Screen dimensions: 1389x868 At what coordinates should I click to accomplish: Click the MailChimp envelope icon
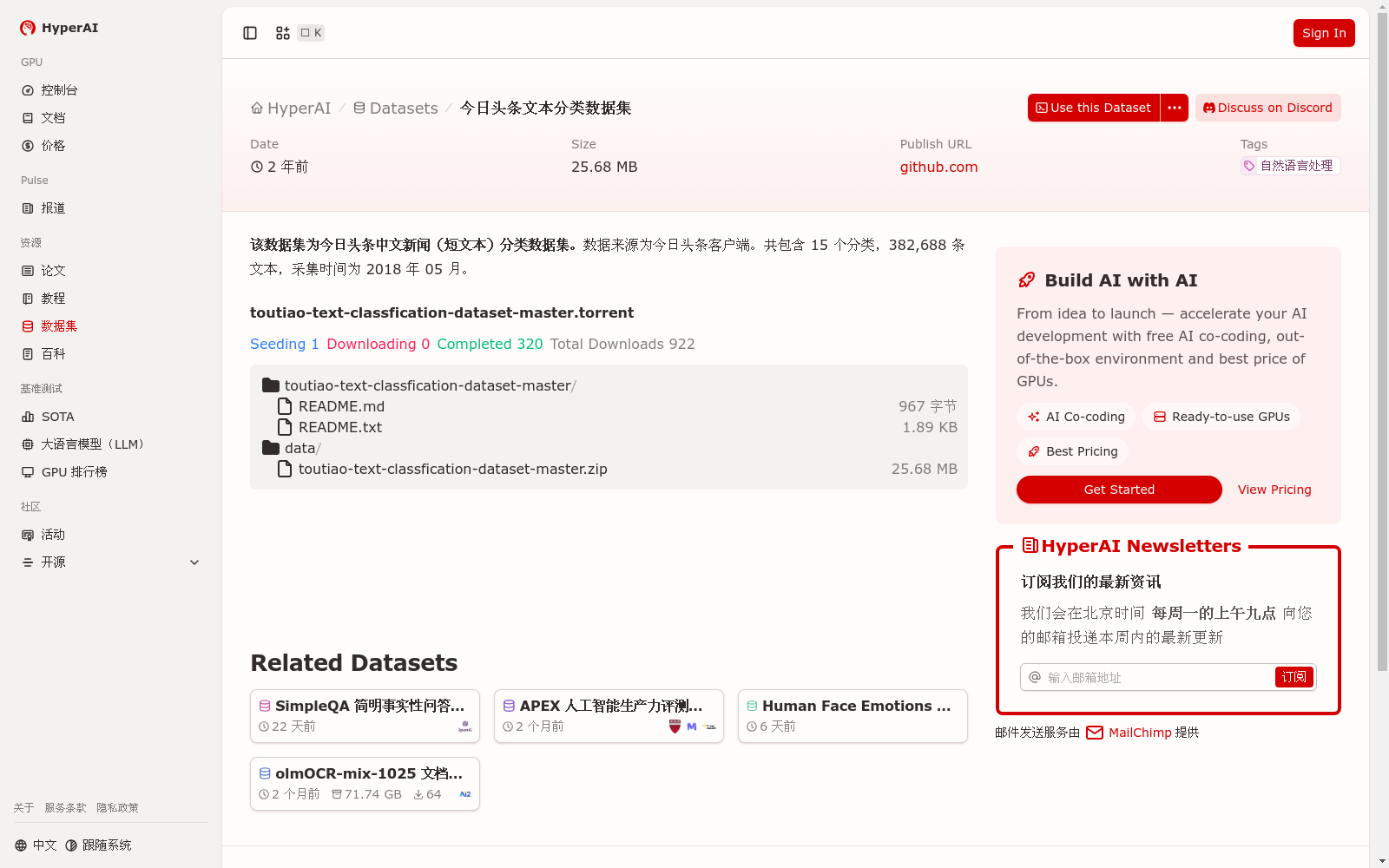[1095, 733]
